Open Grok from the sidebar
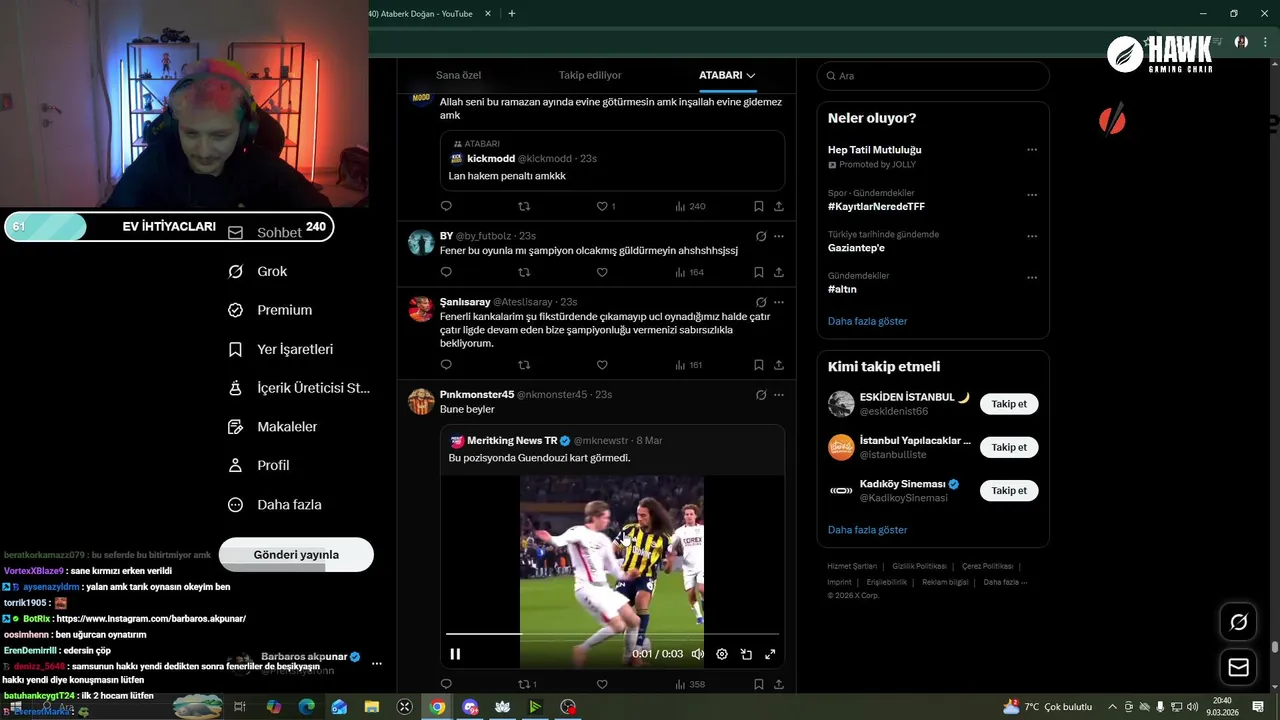 [258, 271]
